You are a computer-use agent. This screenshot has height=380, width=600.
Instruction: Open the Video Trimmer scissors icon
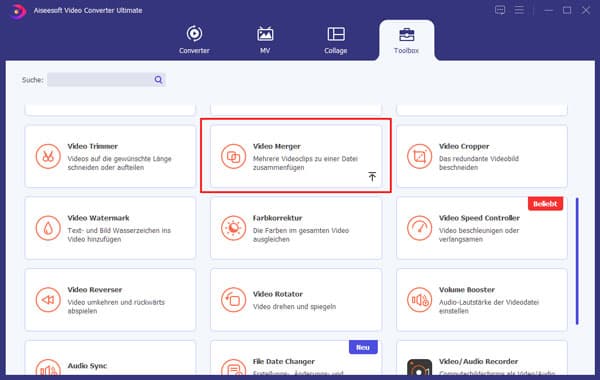pyautogui.click(x=48, y=156)
